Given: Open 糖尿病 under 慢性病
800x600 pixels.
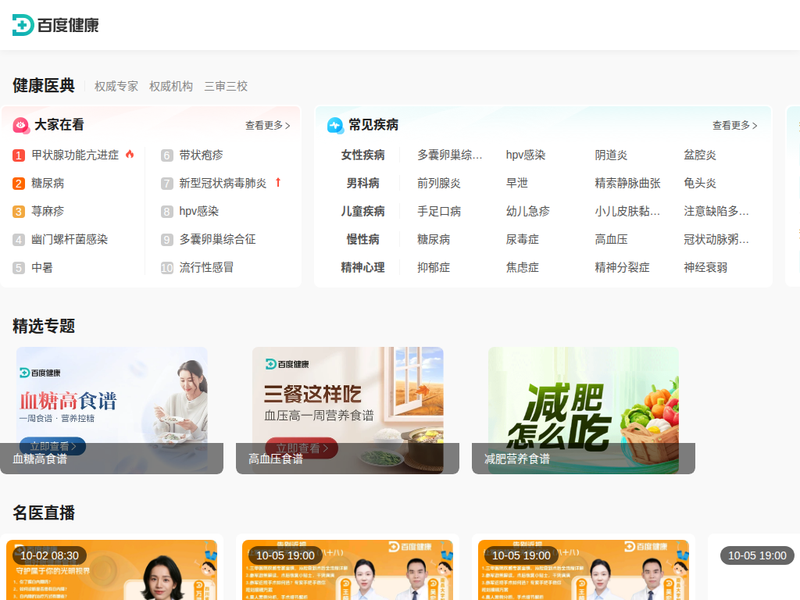Looking at the screenshot, I should pyautogui.click(x=434, y=239).
